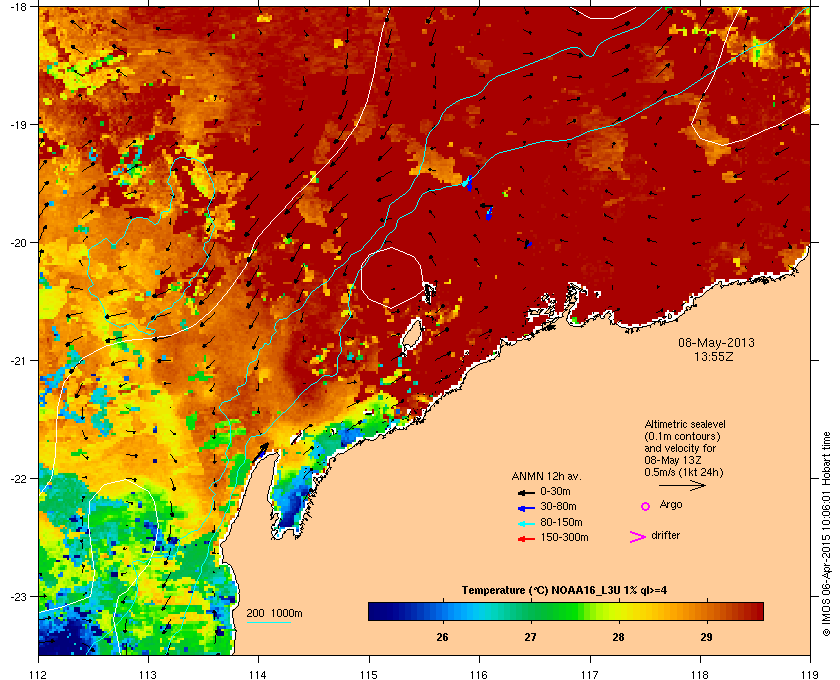The width and height of the screenshot is (840, 680).
Task: Click the Argo legend label
Action: tap(671, 504)
